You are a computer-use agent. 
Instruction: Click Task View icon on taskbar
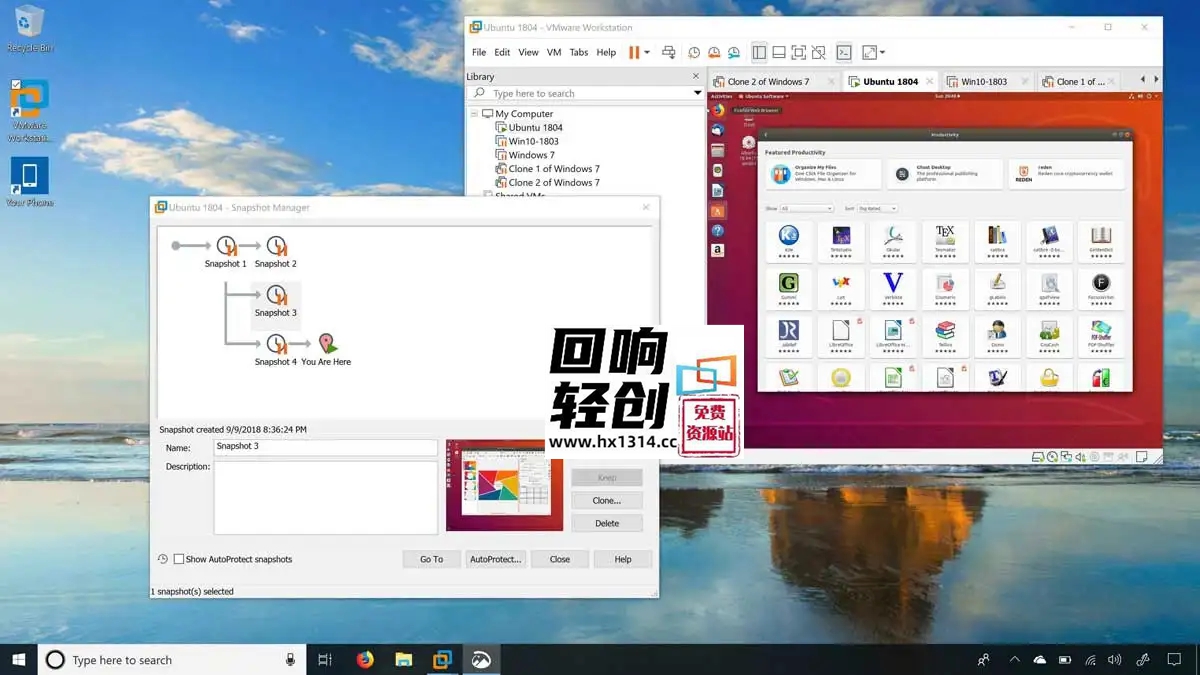pyautogui.click(x=325, y=660)
